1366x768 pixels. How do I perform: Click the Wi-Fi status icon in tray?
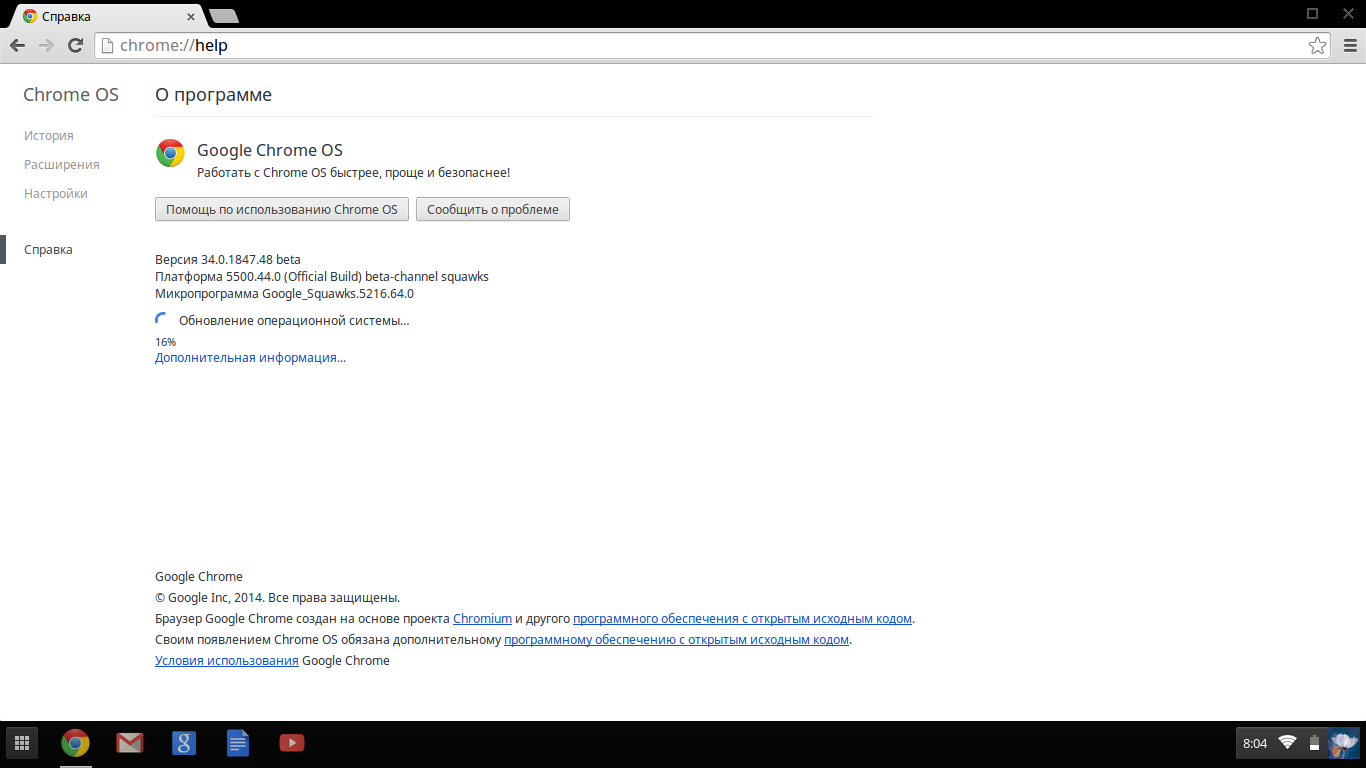coord(1287,743)
